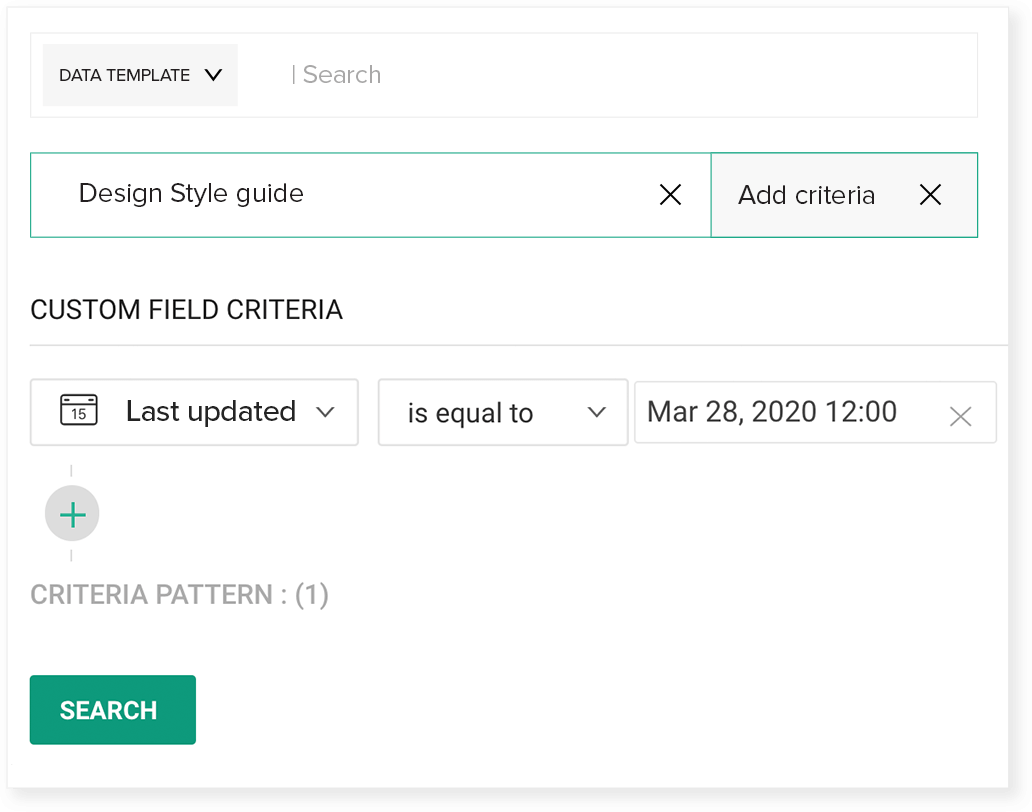Select the Design Style guide entry text
1032x812 pixels.
coord(191,193)
